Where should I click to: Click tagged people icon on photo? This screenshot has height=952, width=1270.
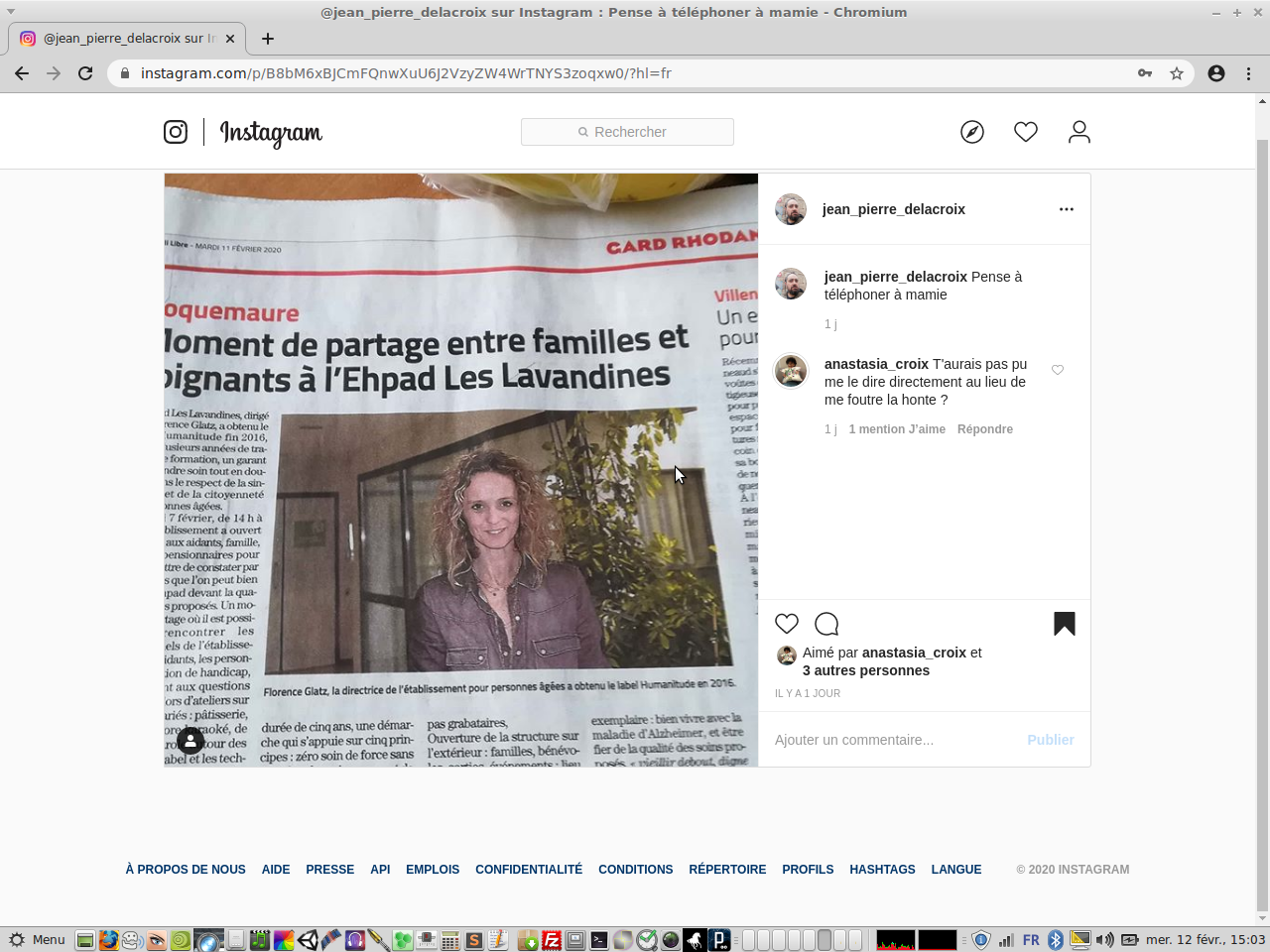point(190,741)
